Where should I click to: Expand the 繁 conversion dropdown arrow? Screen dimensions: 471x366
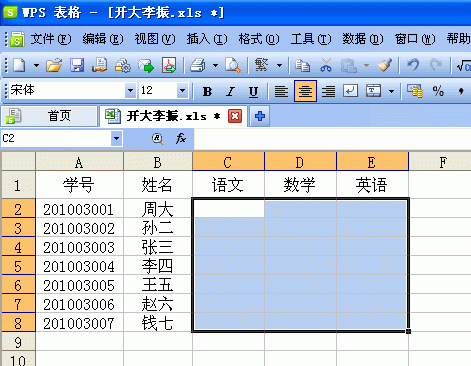(x=279, y=65)
